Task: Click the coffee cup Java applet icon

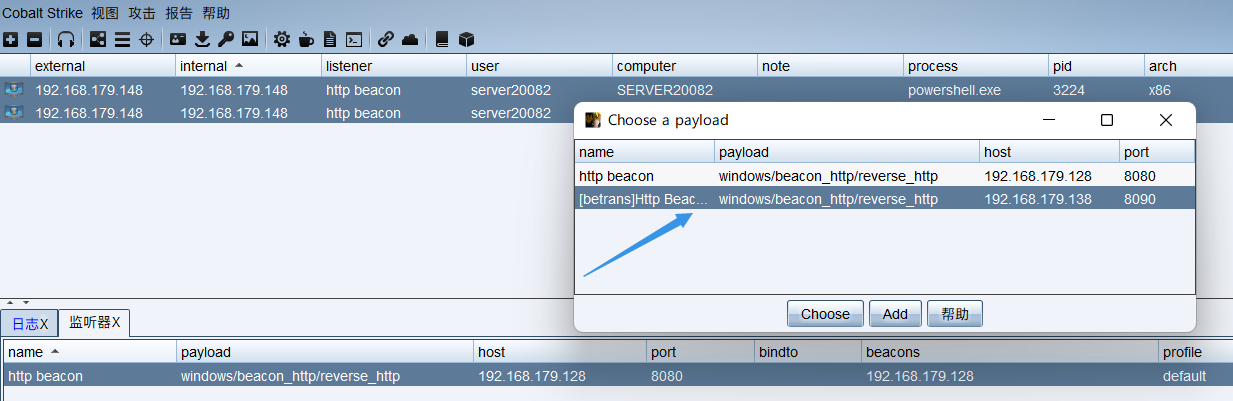Action: pos(306,39)
